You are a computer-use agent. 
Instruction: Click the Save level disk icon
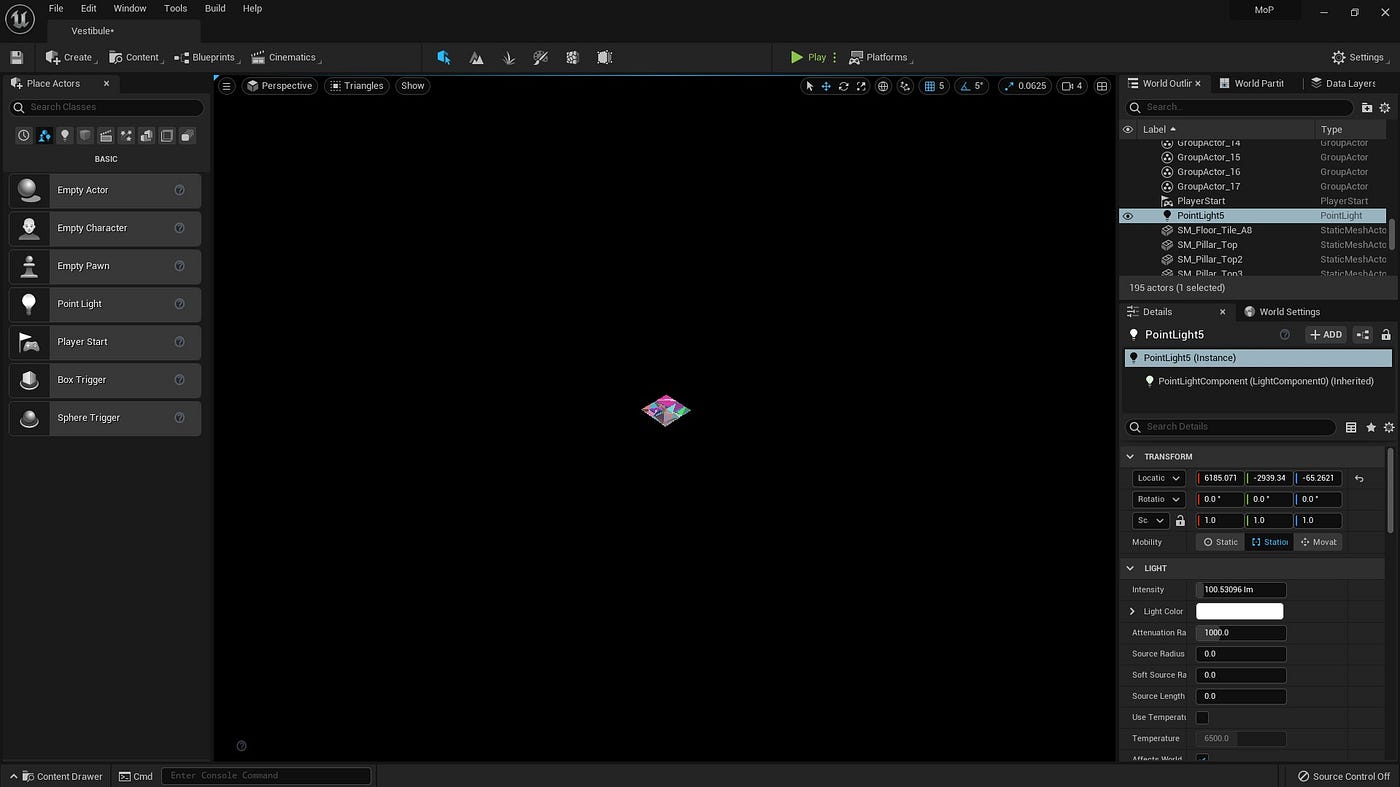[16, 57]
